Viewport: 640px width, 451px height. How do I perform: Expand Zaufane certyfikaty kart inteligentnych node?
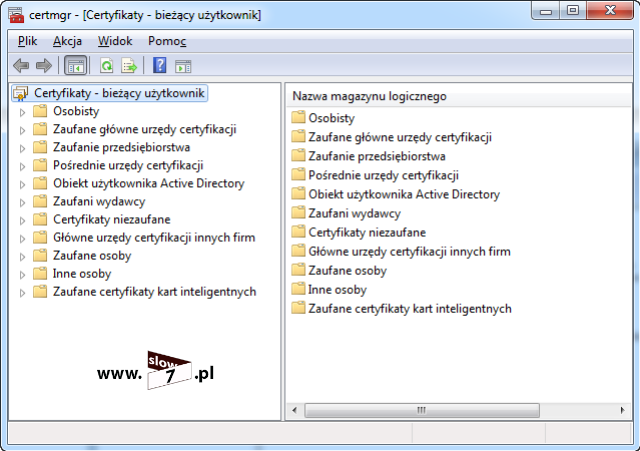click(22, 292)
